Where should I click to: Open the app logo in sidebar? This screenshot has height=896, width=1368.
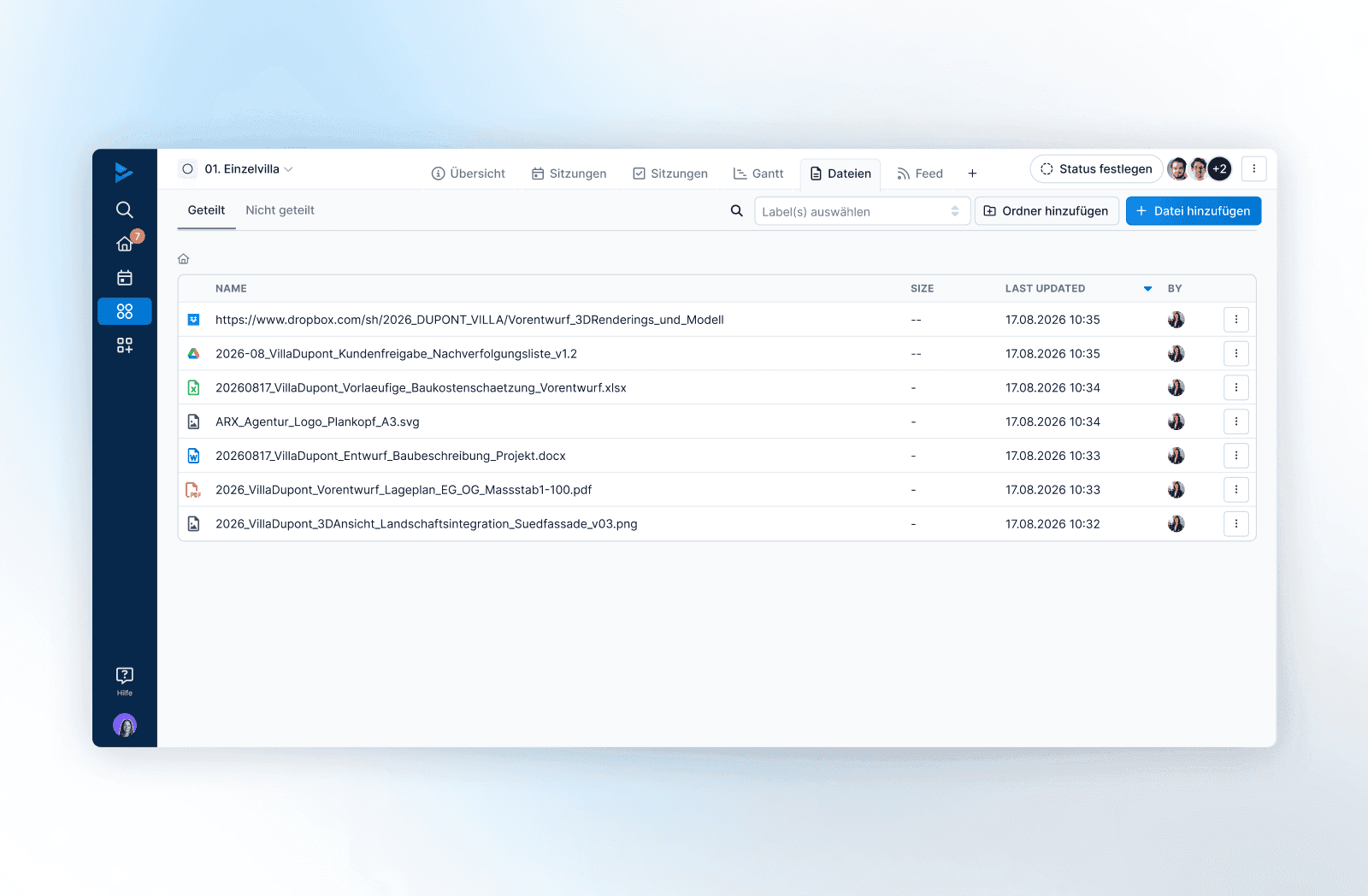coord(124,172)
